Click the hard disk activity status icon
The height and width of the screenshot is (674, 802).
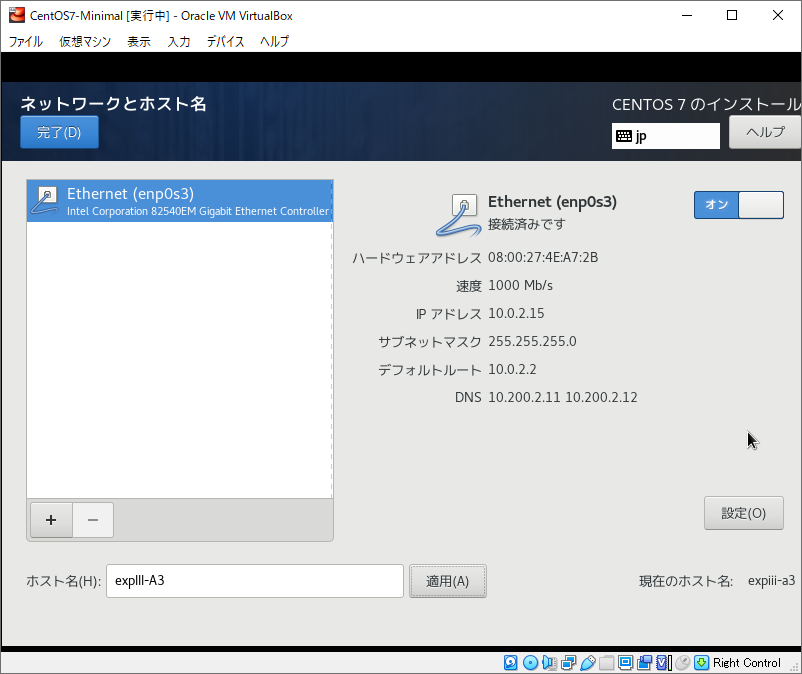[511, 662]
